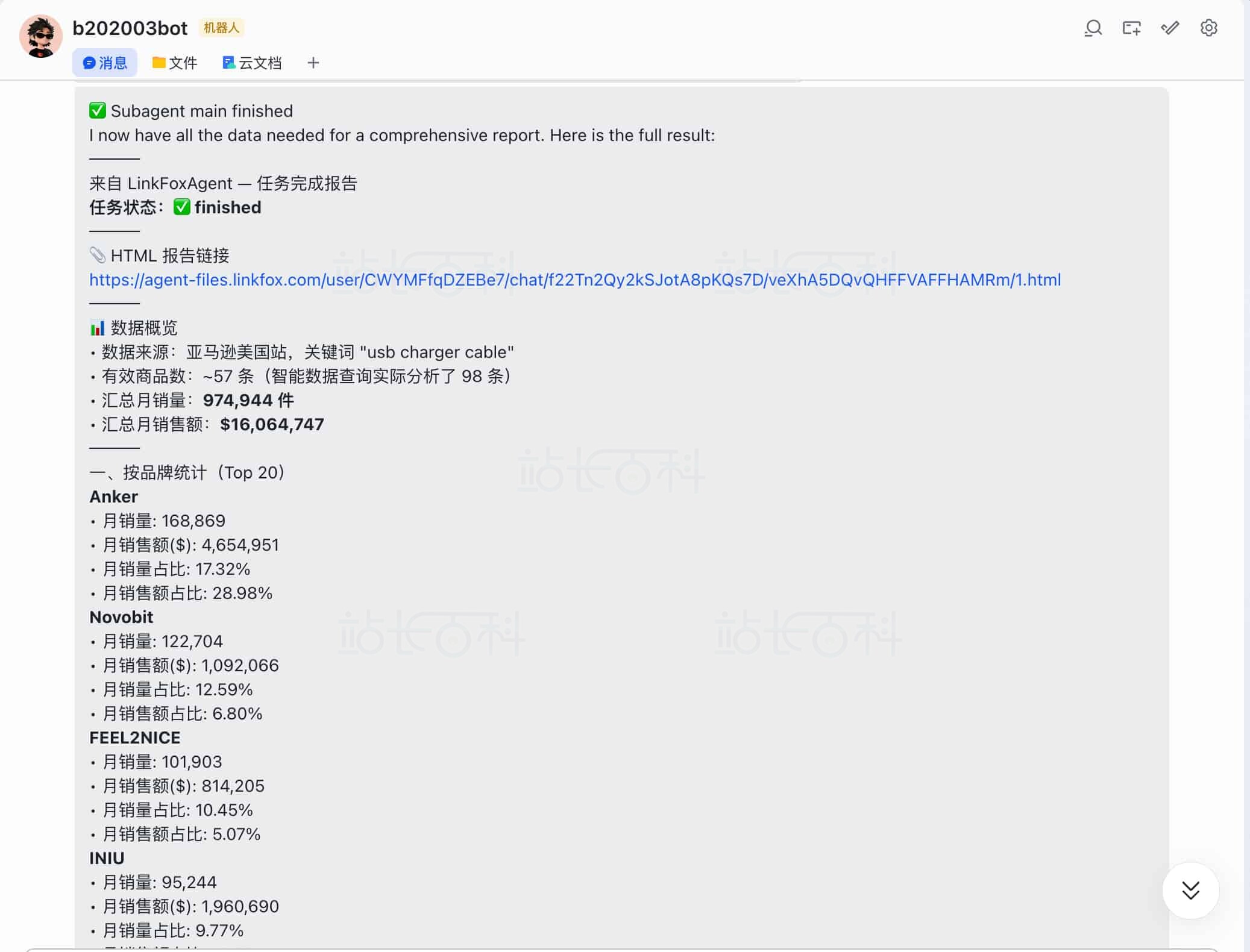Open the LinkFox HTML report link

pyautogui.click(x=575, y=280)
